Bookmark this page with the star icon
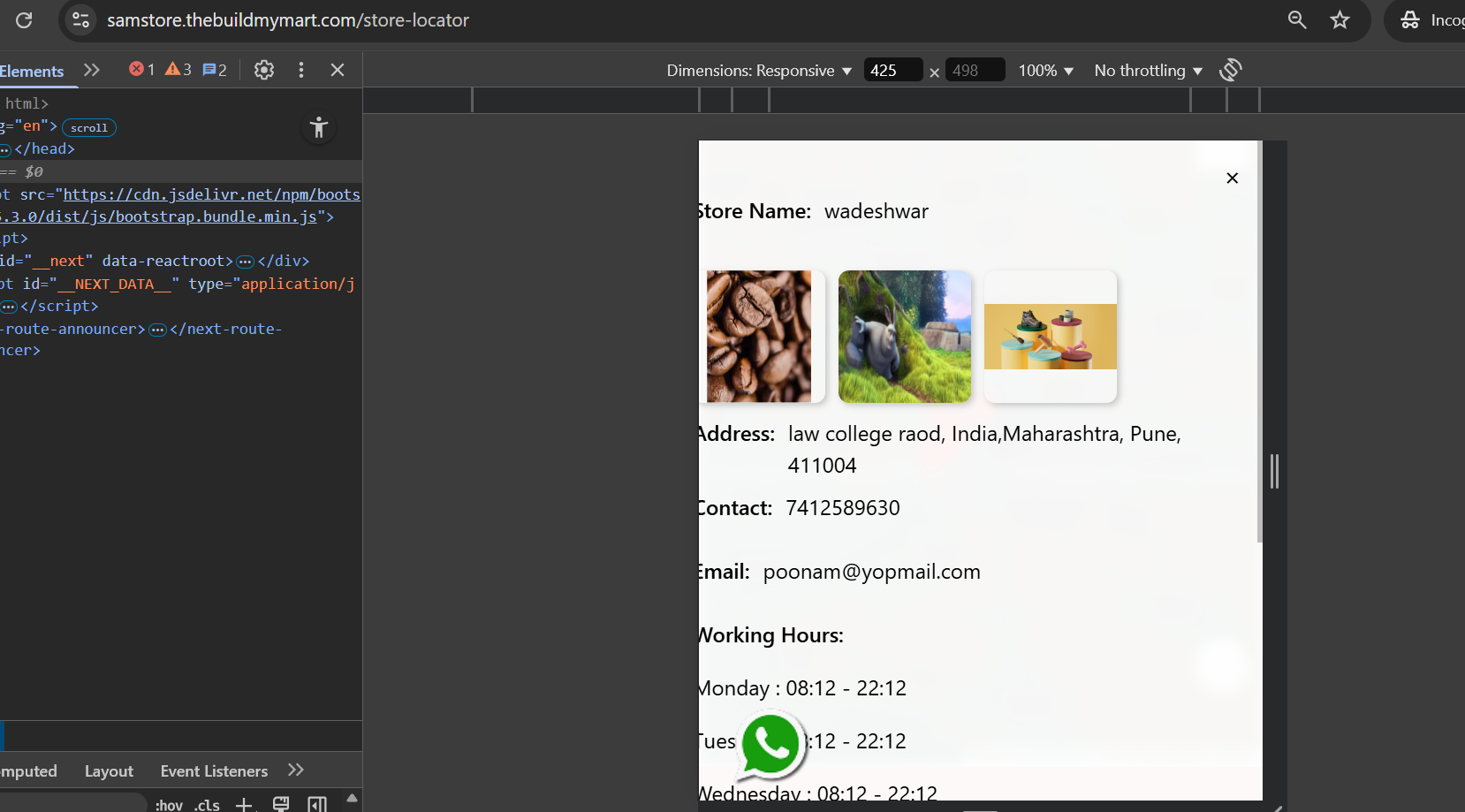Image resolution: width=1465 pixels, height=812 pixels. pos(1340,19)
